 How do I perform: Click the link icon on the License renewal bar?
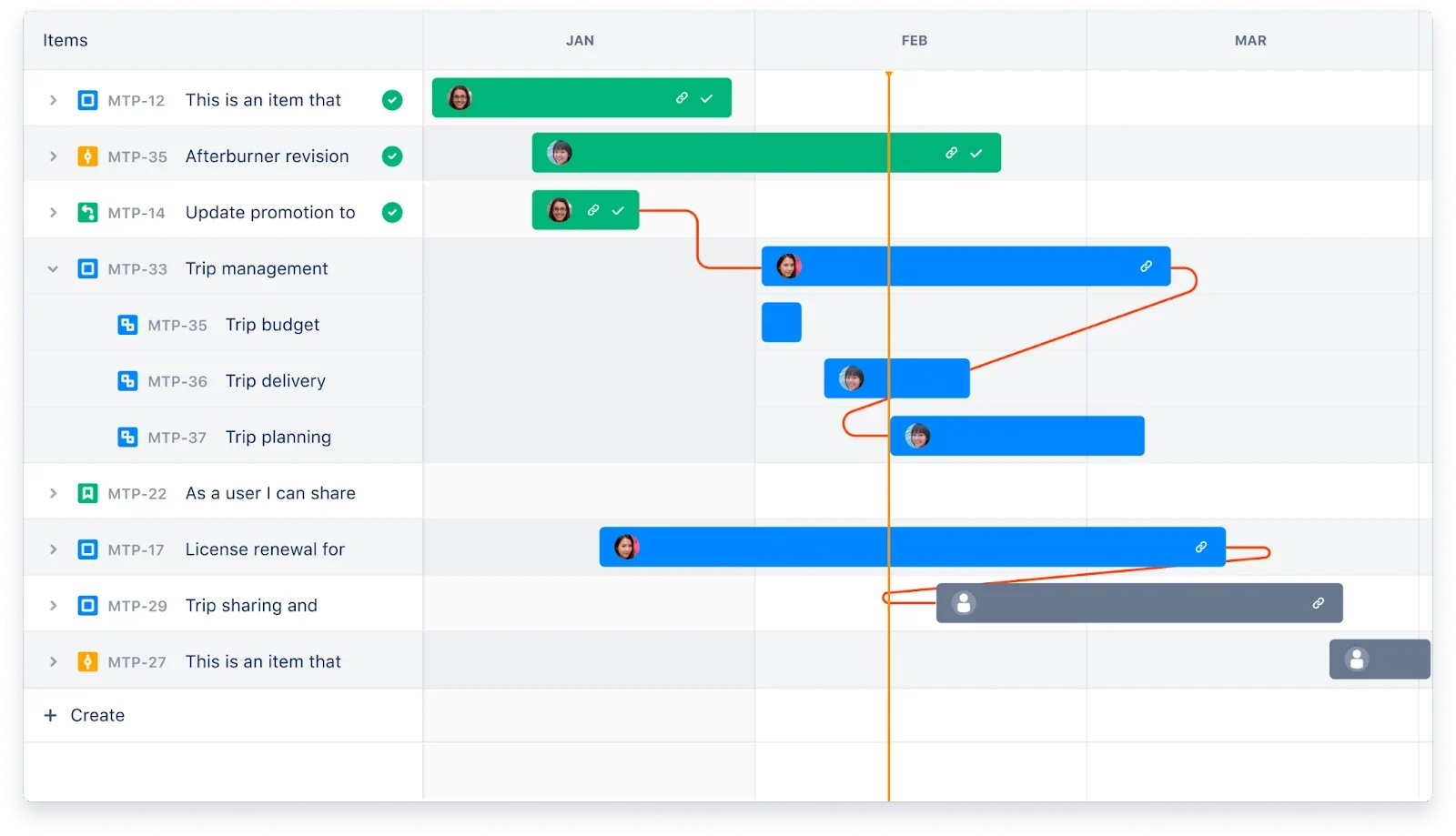tap(1201, 547)
